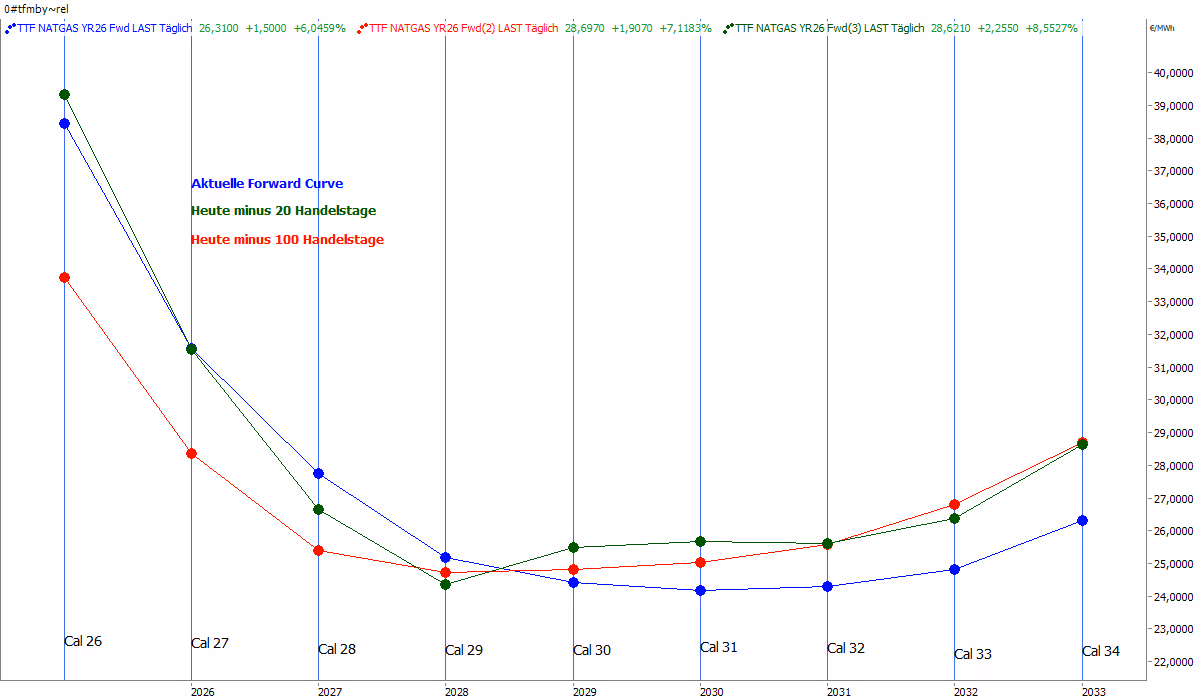This screenshot has width=1200, height=700.
Task: Select the red Cal 31 data point
Action: pos(700,563)
